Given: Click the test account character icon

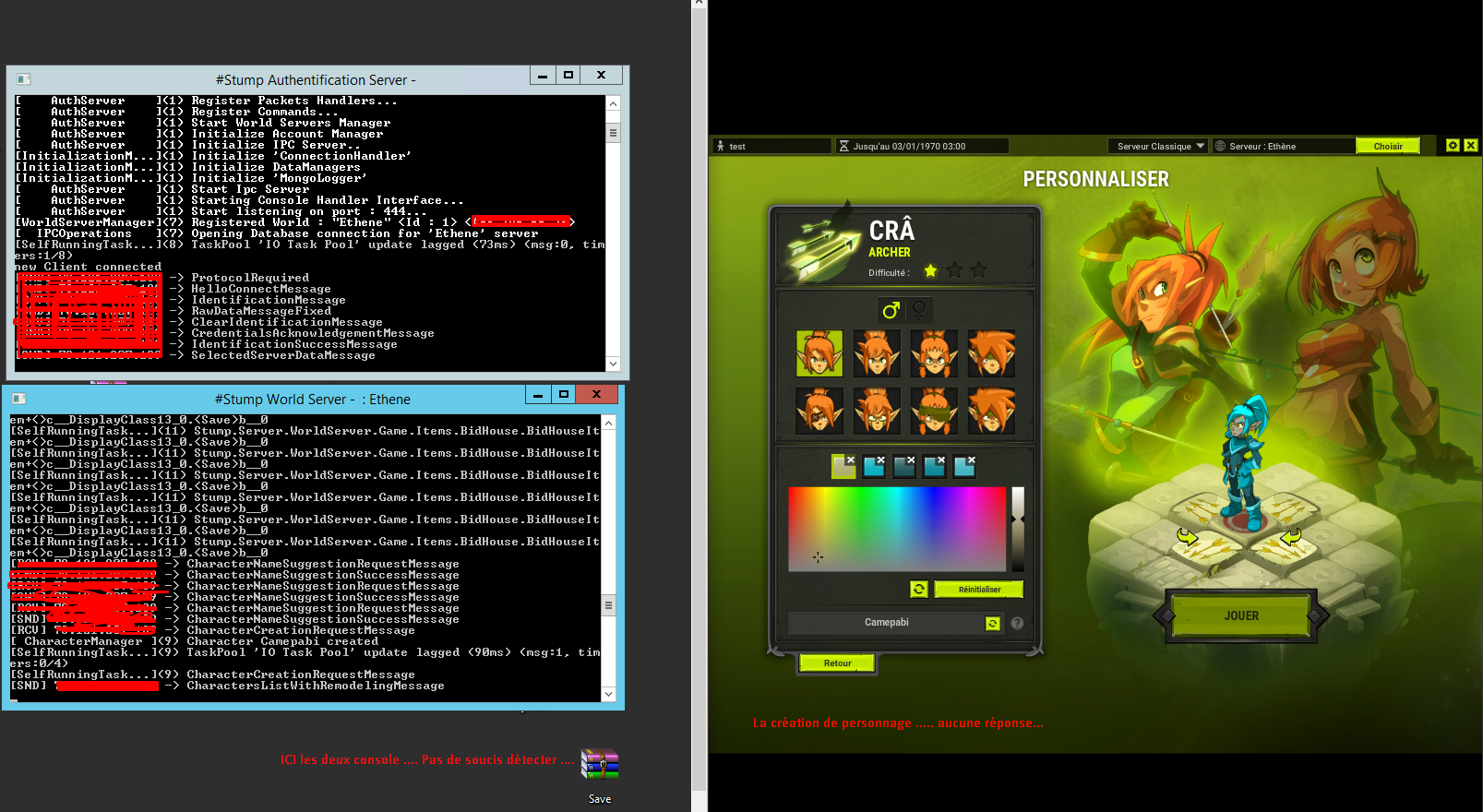Looking at the screenshot, I should tap(721, 146).
